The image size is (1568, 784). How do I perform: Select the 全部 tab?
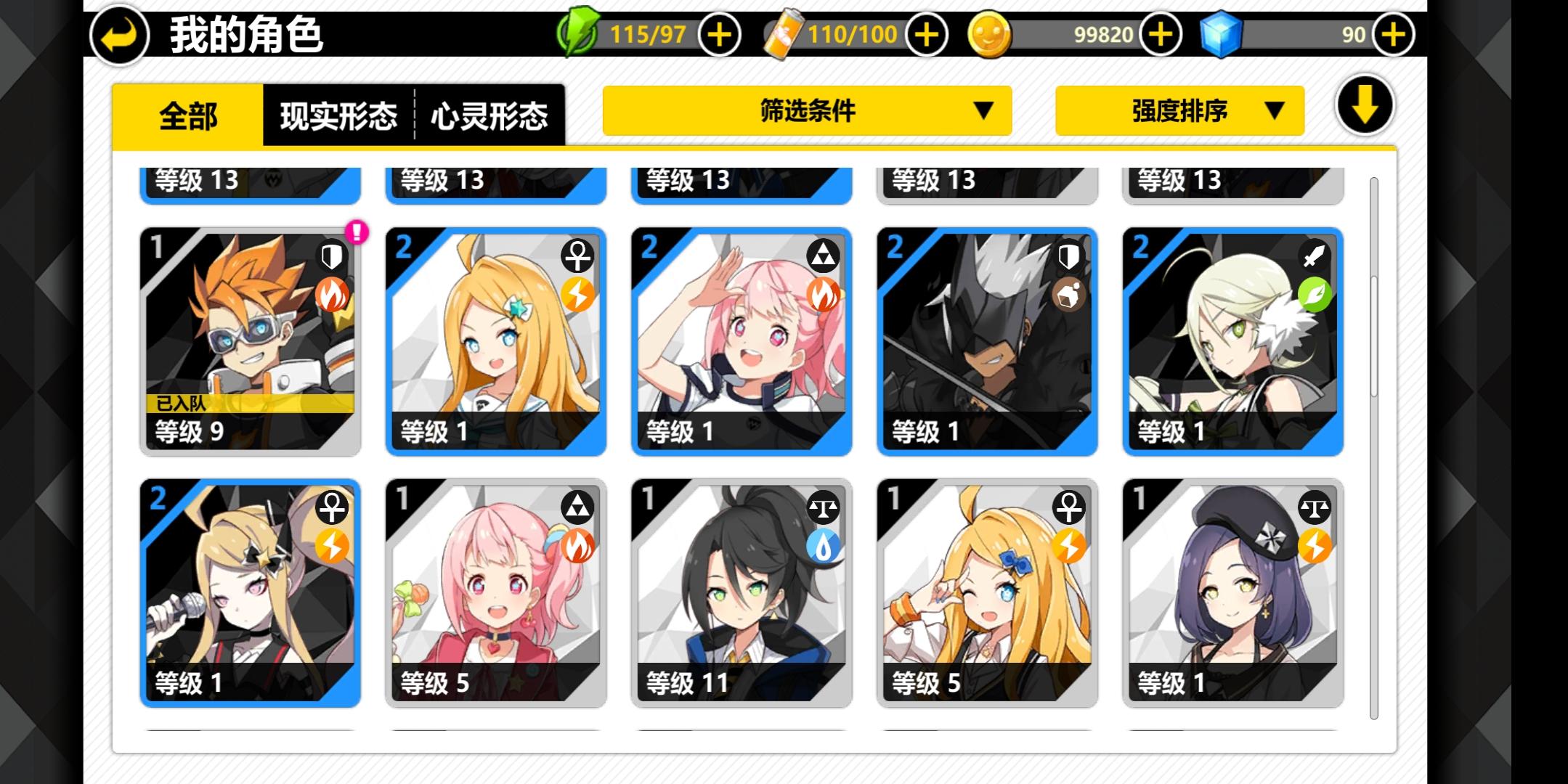coord(187,115)
